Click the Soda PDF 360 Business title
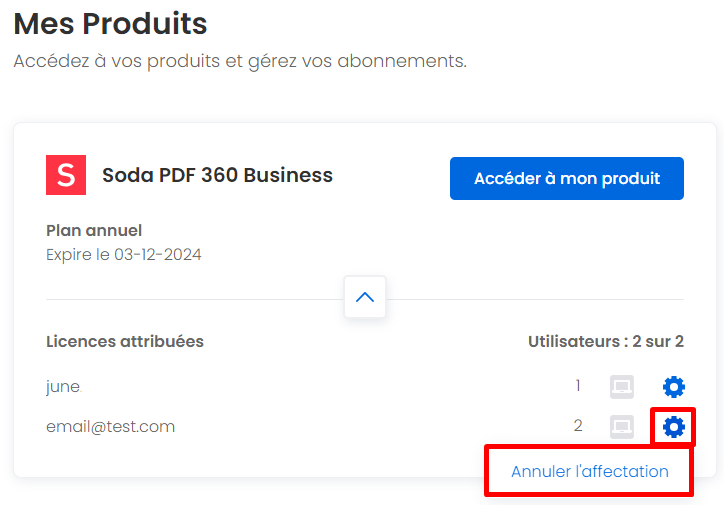Image resolution: width=724 pixels, height=505 pixels. coord(217,175)
